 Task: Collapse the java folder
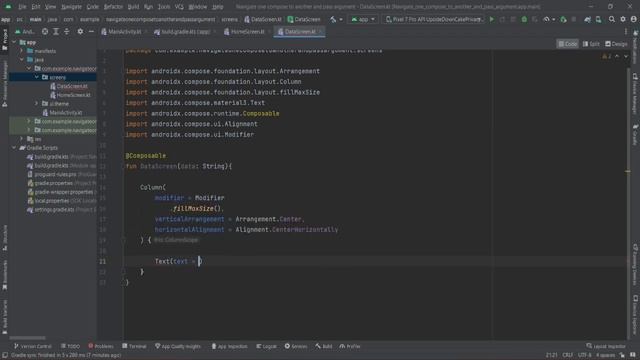coord(22,60)
